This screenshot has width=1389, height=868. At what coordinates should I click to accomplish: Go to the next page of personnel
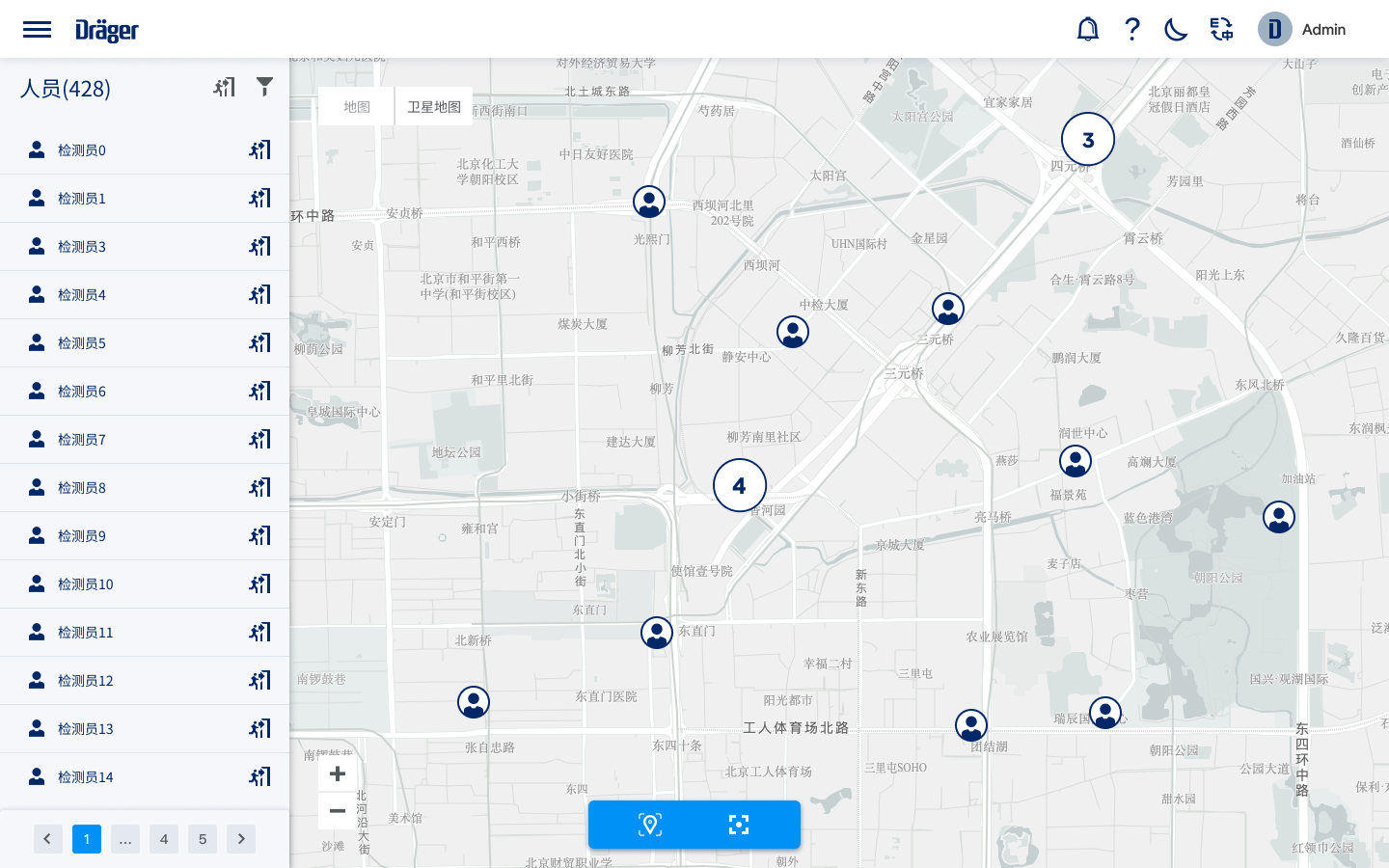click(x=241, y=839)
